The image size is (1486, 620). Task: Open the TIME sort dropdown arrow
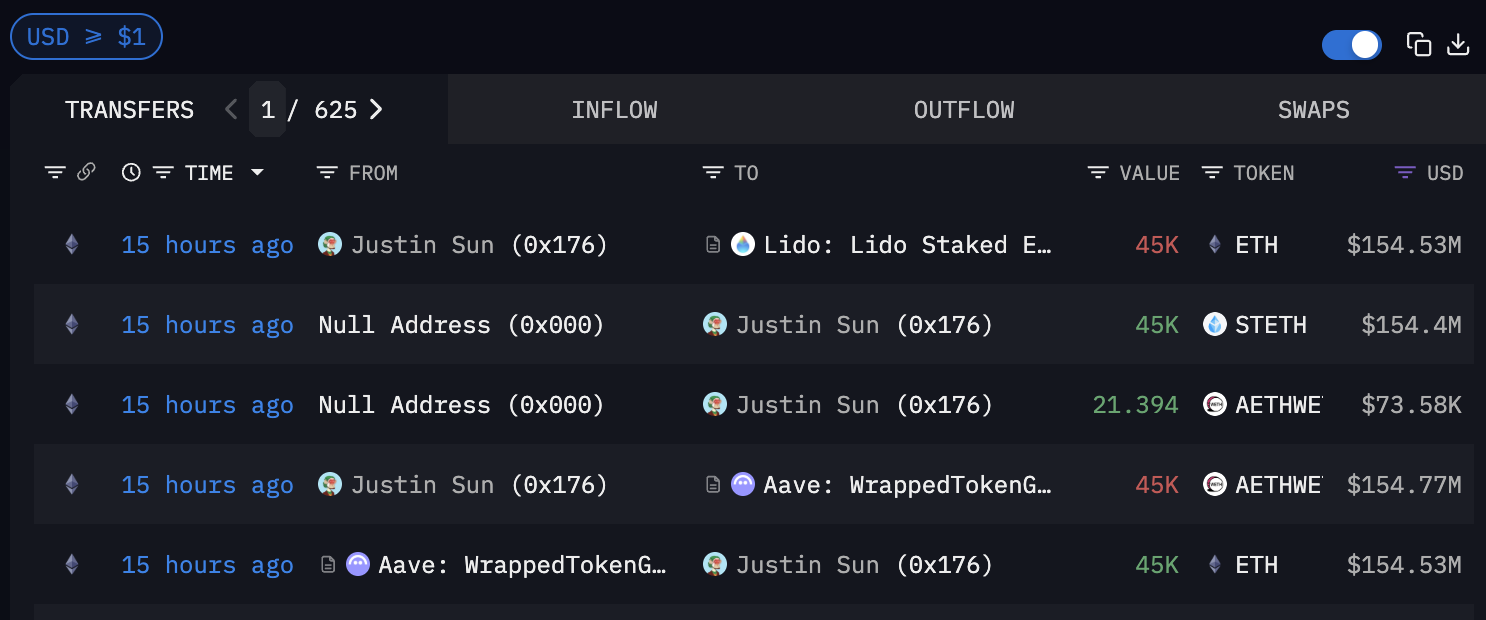[x=257, y=172]
